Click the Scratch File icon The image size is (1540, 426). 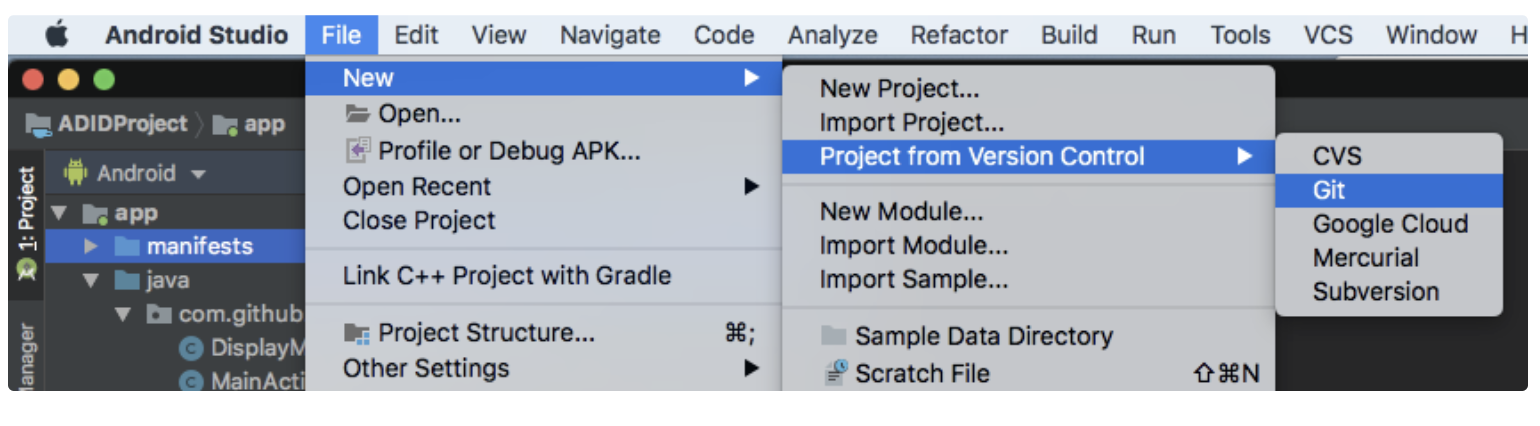pyautogui.click(x=835, y=373)
